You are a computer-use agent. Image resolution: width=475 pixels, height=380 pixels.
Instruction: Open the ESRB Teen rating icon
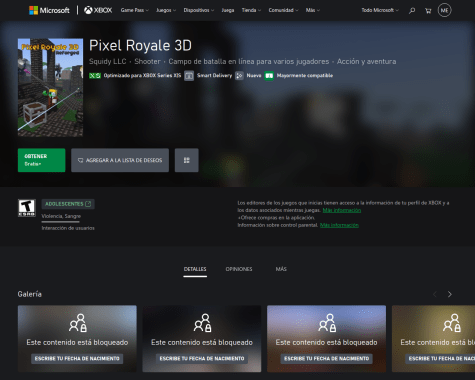pos(27,208)
